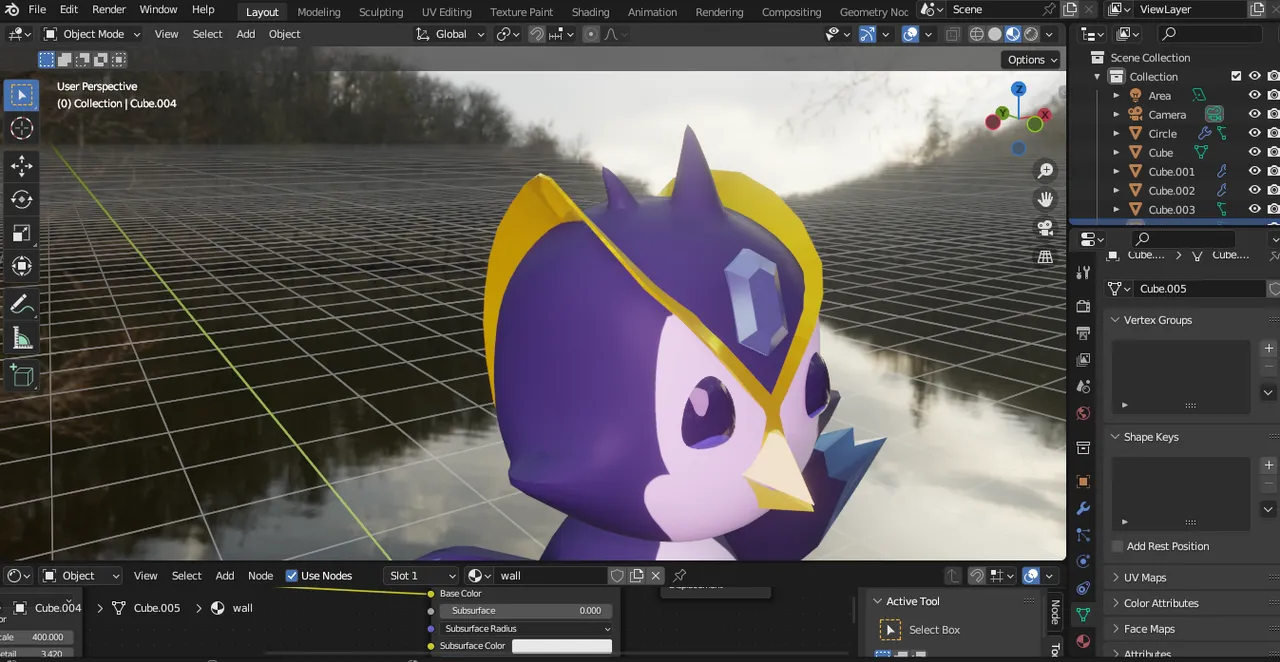Activate the Annotate tool
Screen dimensions: 1280x662
[21, 305]
